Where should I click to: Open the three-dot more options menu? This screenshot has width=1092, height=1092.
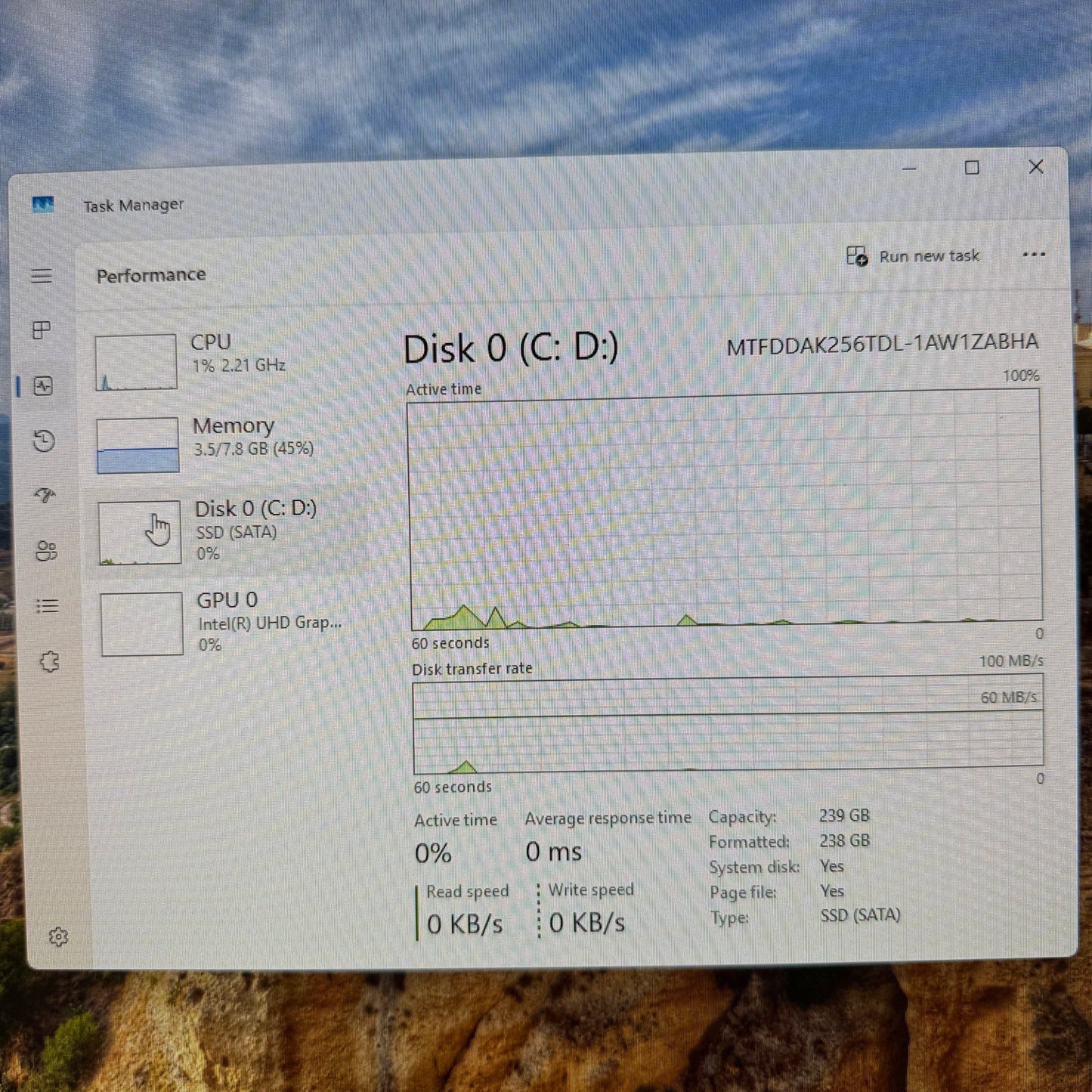(1033, 254)
